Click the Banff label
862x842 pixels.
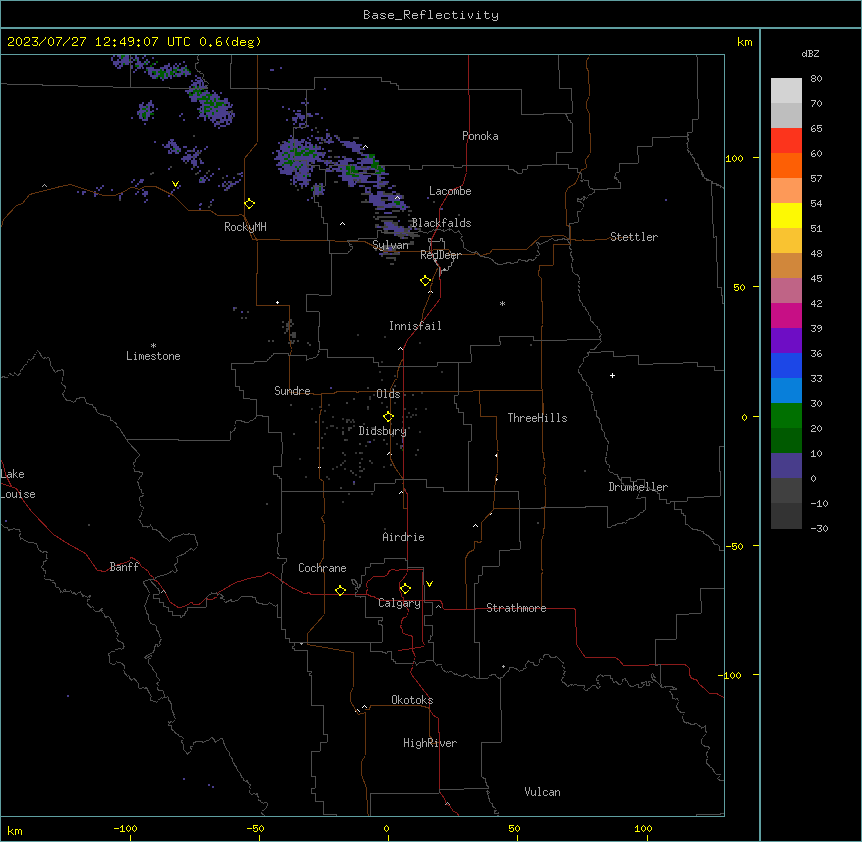[124, 567]
